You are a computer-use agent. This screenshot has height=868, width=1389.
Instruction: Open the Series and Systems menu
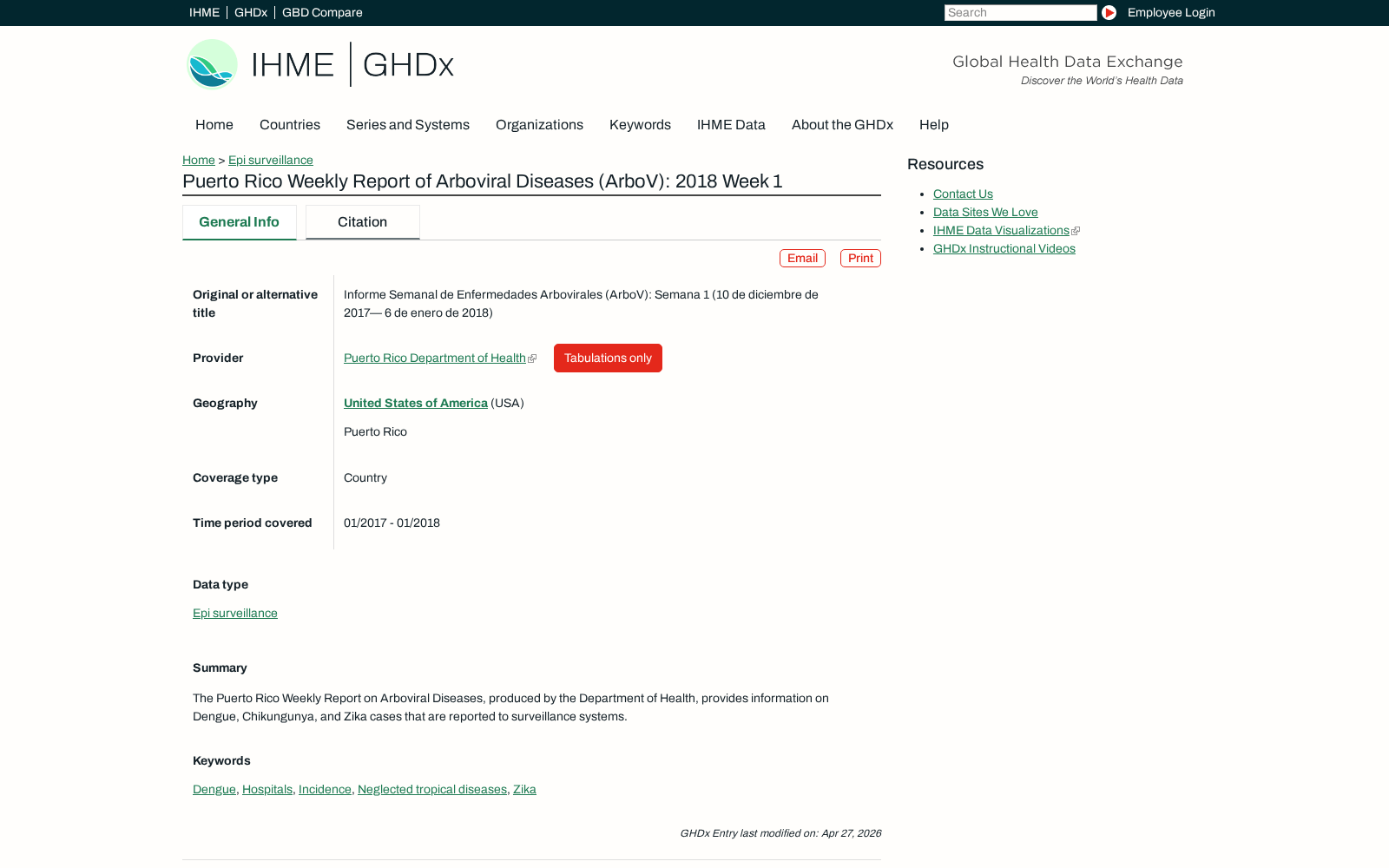point(408,125)
